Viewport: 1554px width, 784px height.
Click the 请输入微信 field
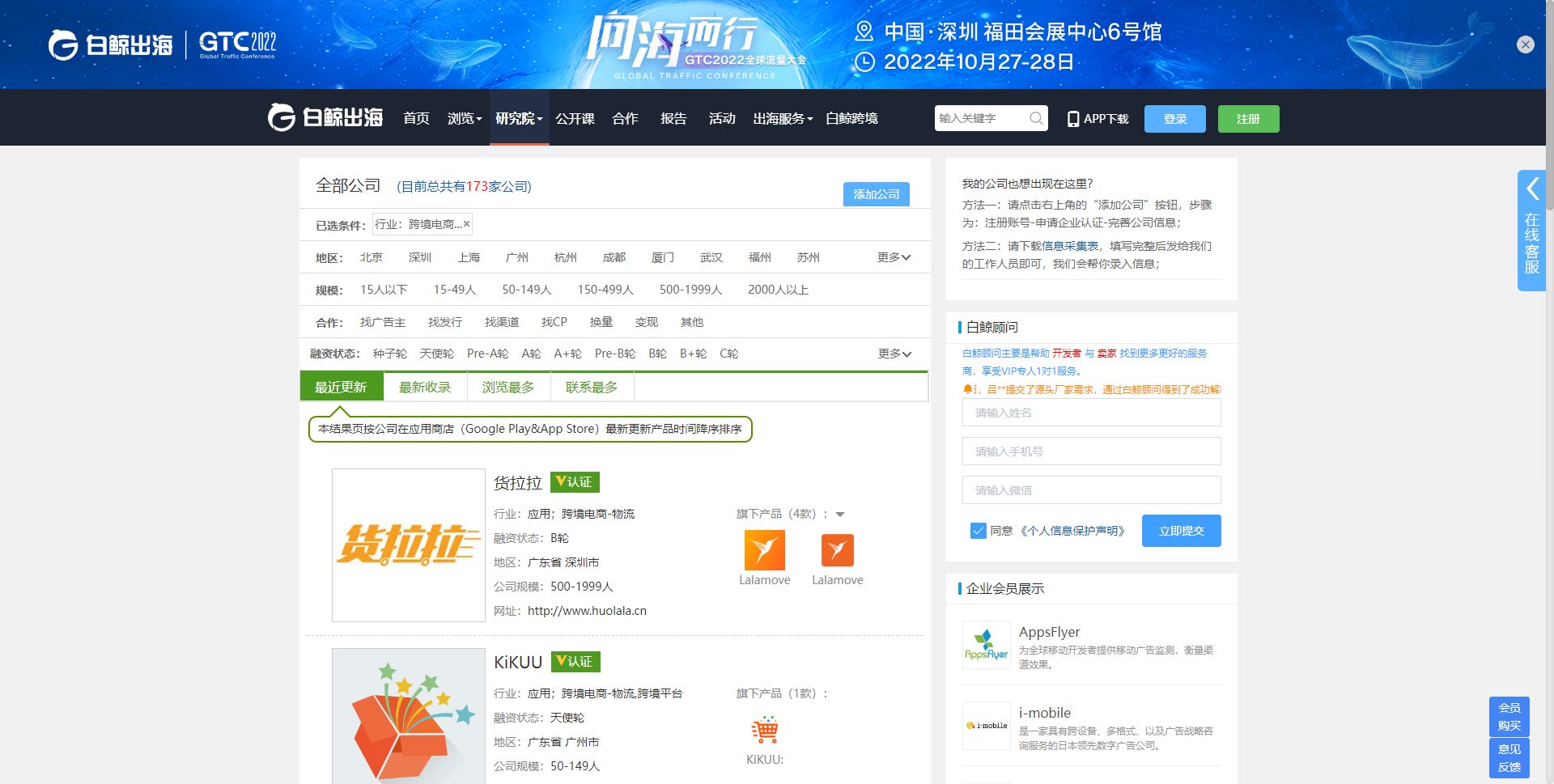pyautogui.click(x=1092, y=490)
